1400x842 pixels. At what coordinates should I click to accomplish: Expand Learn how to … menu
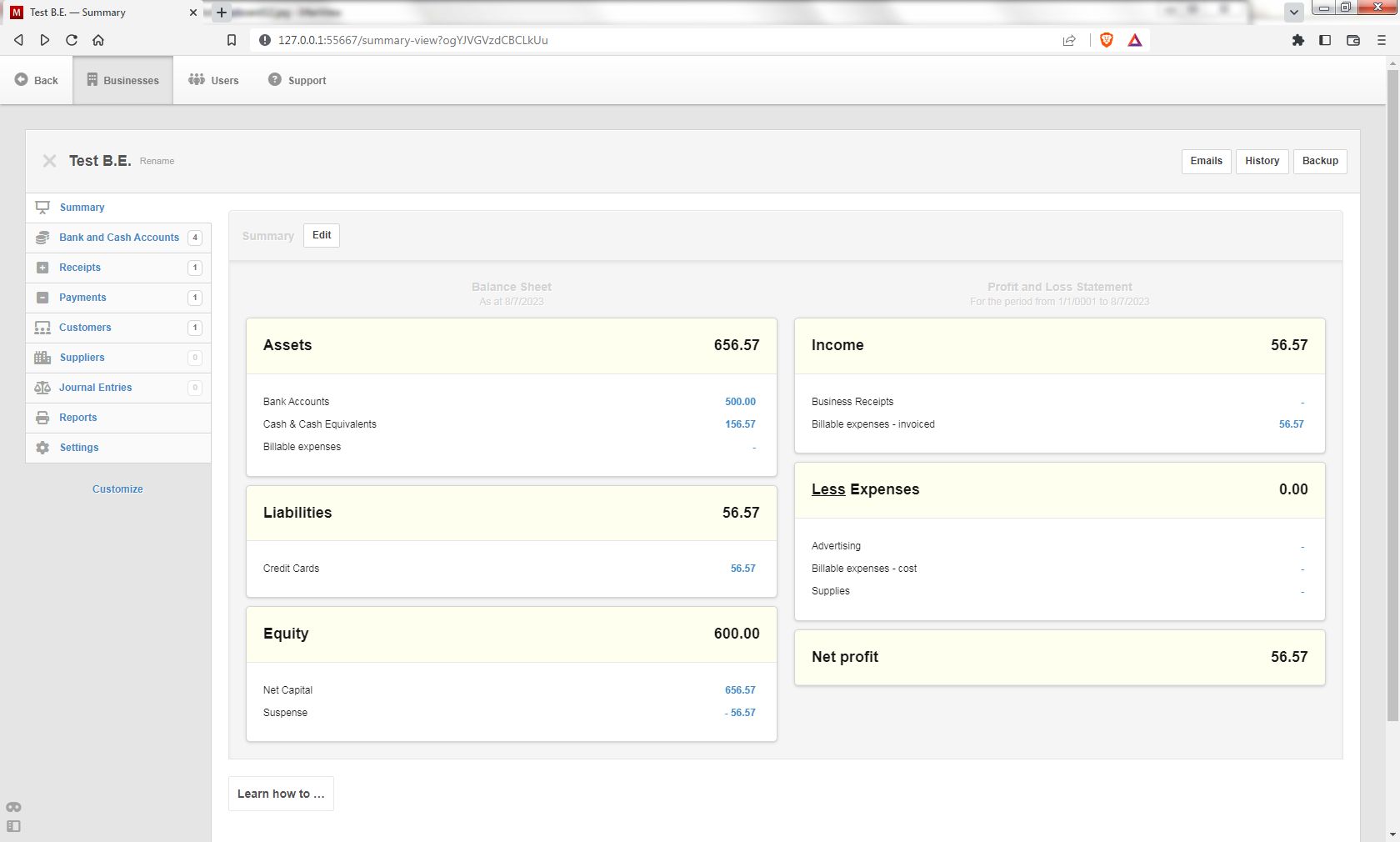(281, 794)
